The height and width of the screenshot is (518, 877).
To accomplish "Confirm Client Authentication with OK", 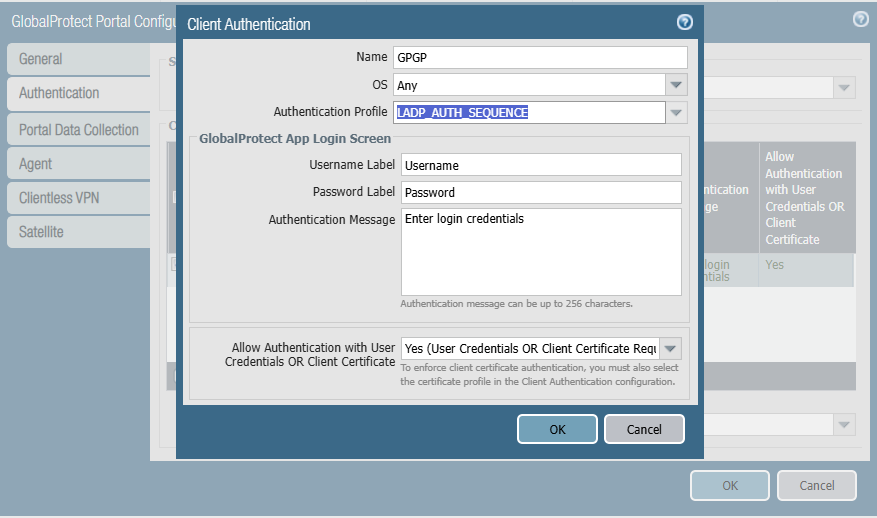I will click(x=557, y=429).
